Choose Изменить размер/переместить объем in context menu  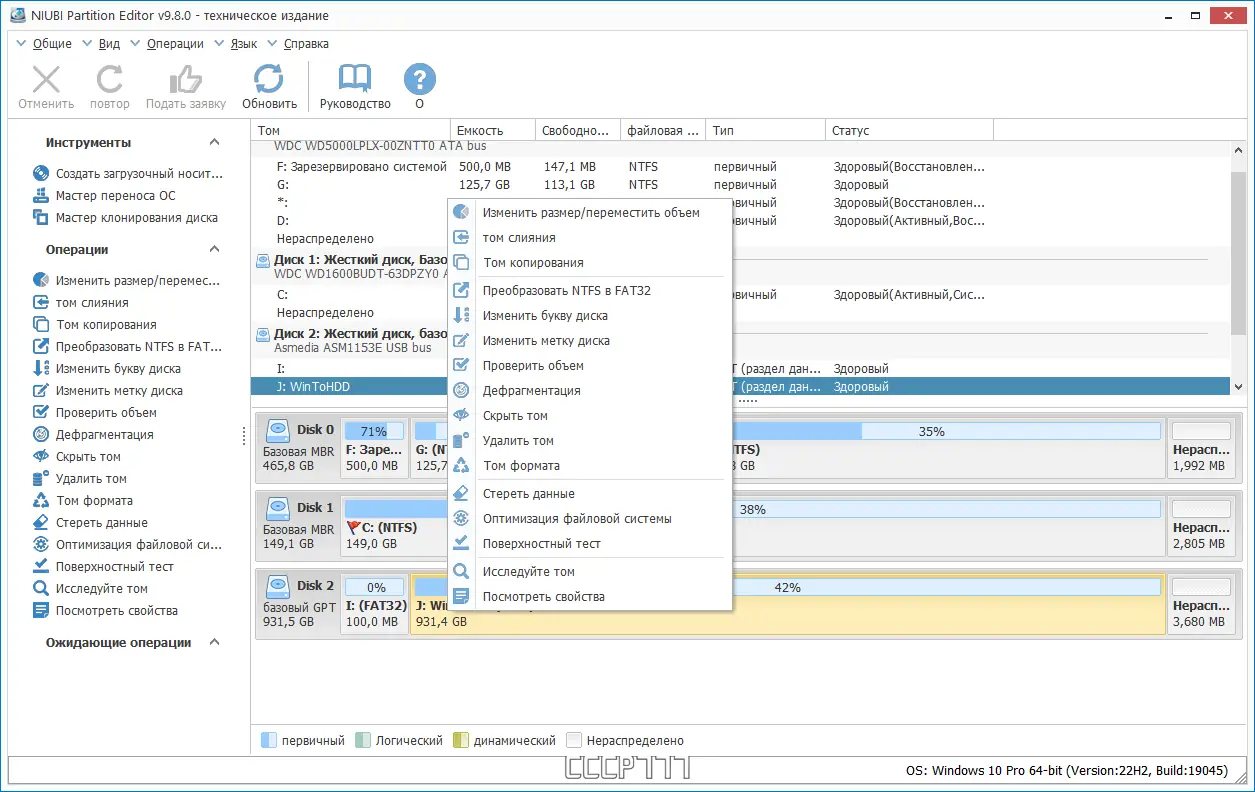pos(591,213)
